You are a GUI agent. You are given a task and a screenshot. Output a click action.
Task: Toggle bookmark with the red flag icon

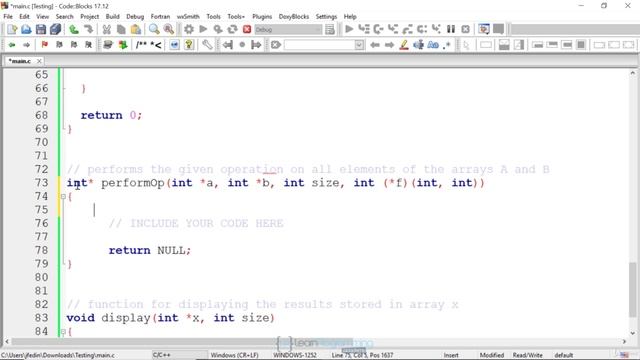click(44, 45)
